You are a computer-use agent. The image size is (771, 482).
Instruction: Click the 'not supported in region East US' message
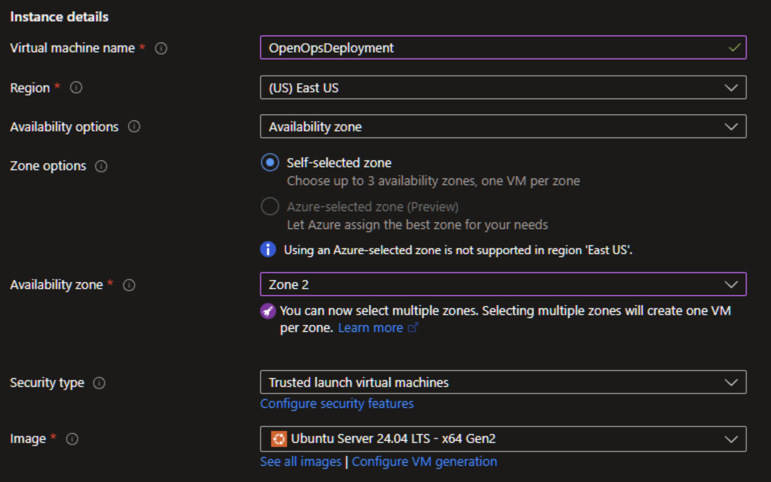coord(458,250)
